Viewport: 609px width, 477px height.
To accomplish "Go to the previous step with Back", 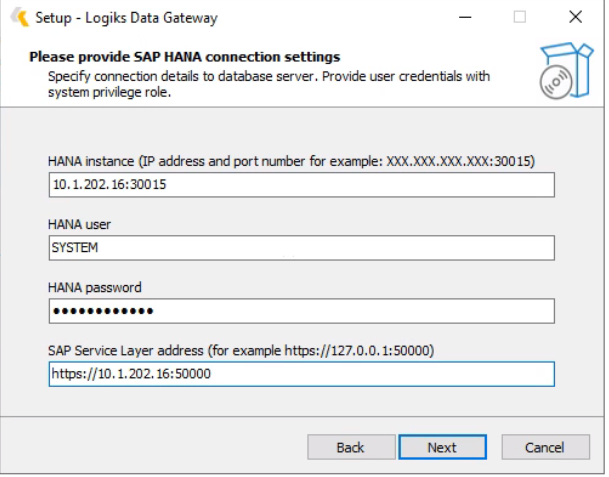I will click(349, 447).
